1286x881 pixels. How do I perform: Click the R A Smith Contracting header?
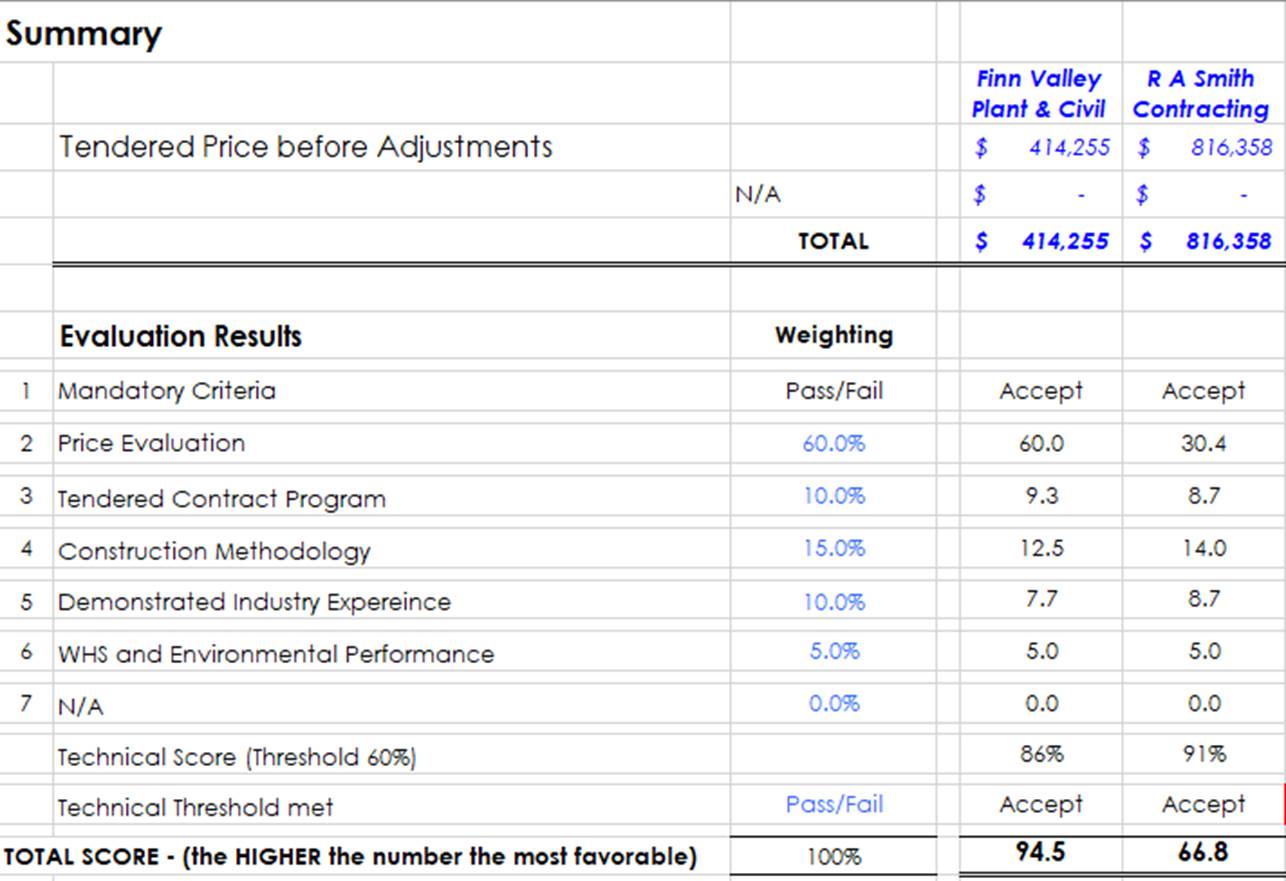click(1201, 94)
